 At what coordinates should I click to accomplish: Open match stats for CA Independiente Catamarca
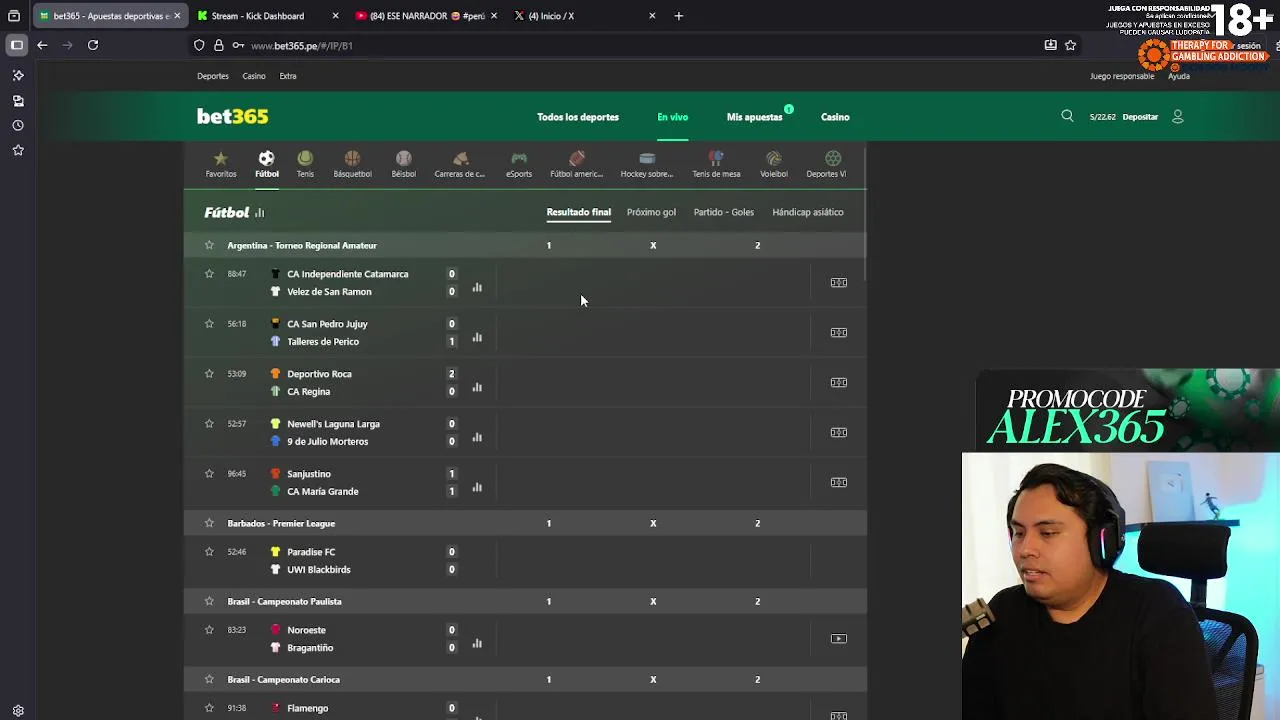[477, 287]
